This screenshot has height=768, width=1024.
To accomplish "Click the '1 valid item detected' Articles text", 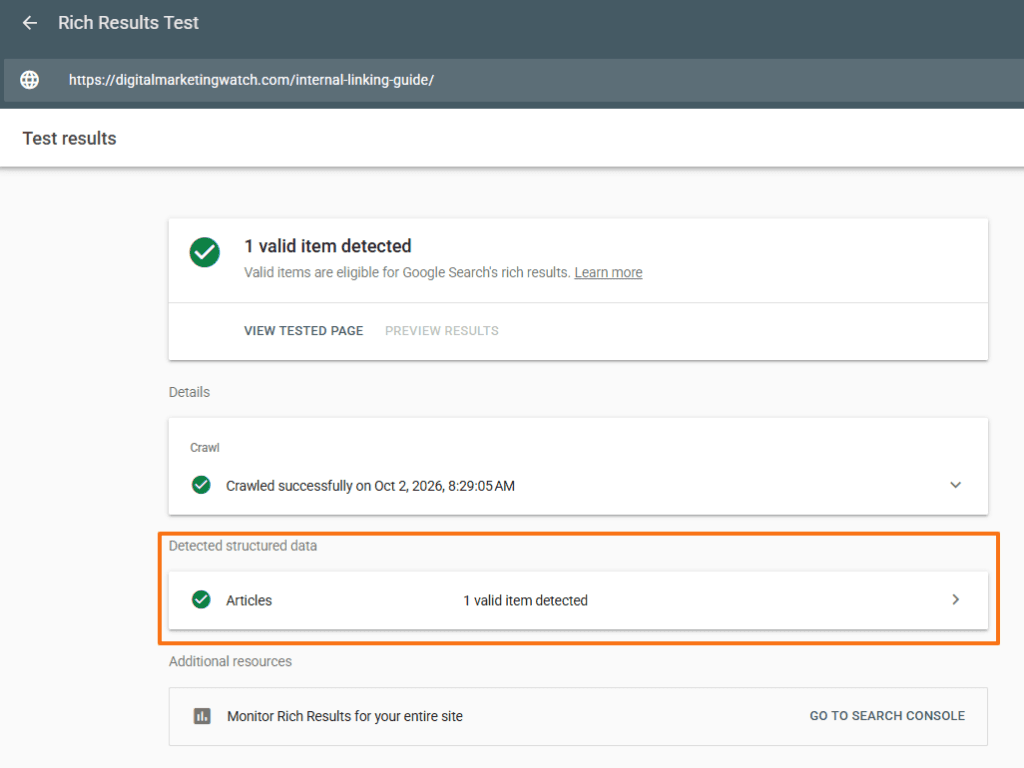I will (x=525, y=600).
